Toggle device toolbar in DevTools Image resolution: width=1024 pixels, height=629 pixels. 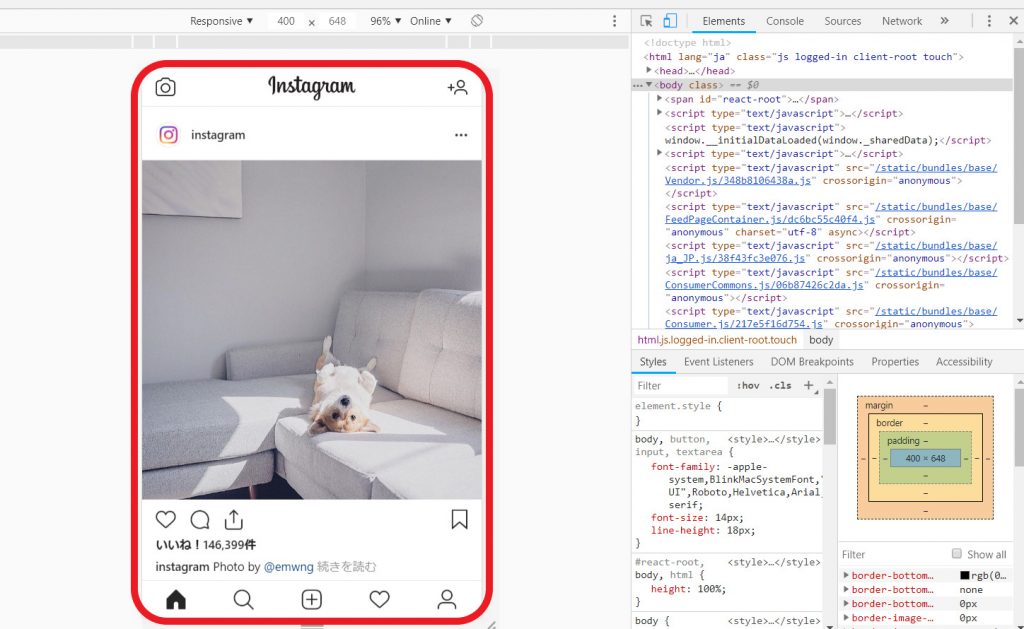tap(670, 21)
